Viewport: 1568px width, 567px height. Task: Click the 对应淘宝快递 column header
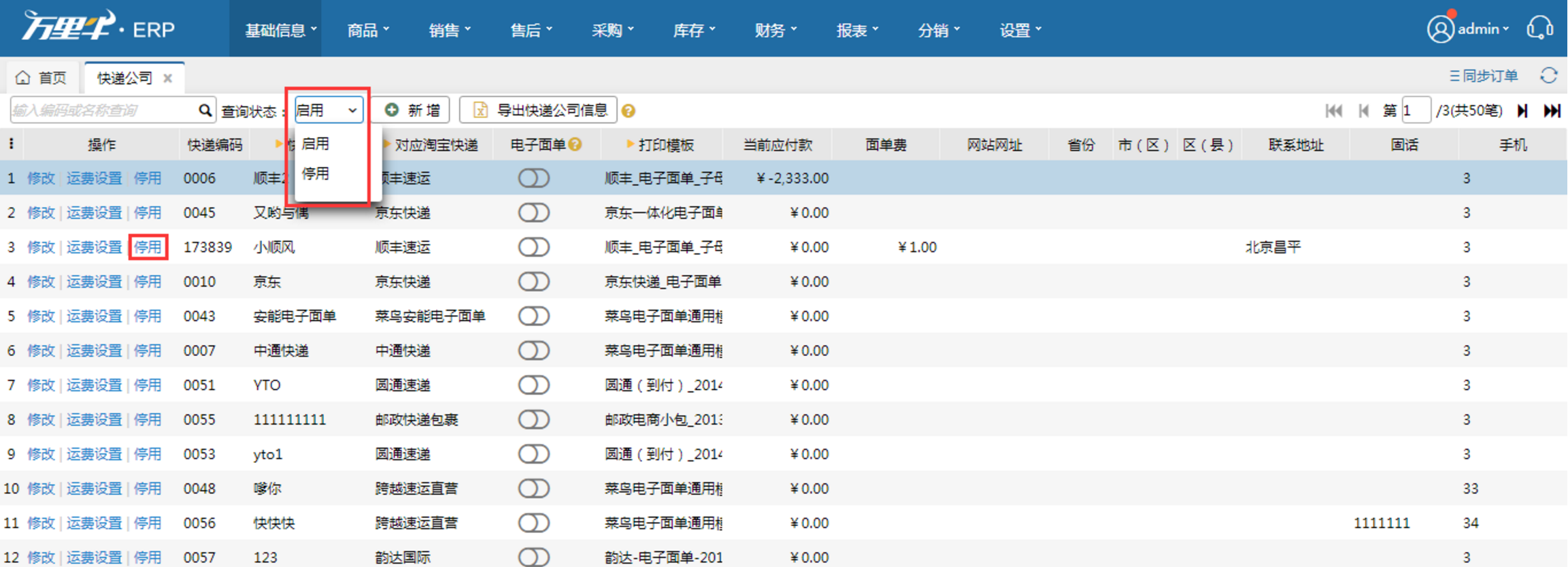[436, 144]
